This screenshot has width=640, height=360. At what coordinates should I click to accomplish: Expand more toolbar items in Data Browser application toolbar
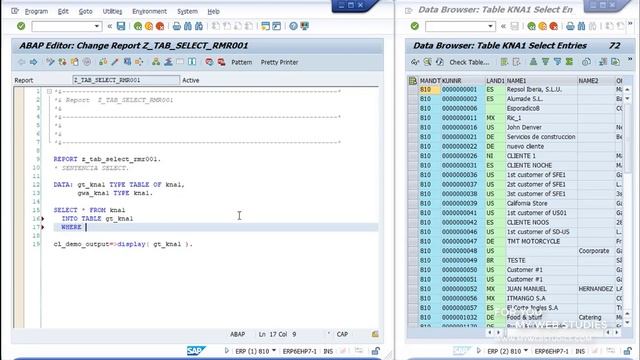click(x=630, y=60)
